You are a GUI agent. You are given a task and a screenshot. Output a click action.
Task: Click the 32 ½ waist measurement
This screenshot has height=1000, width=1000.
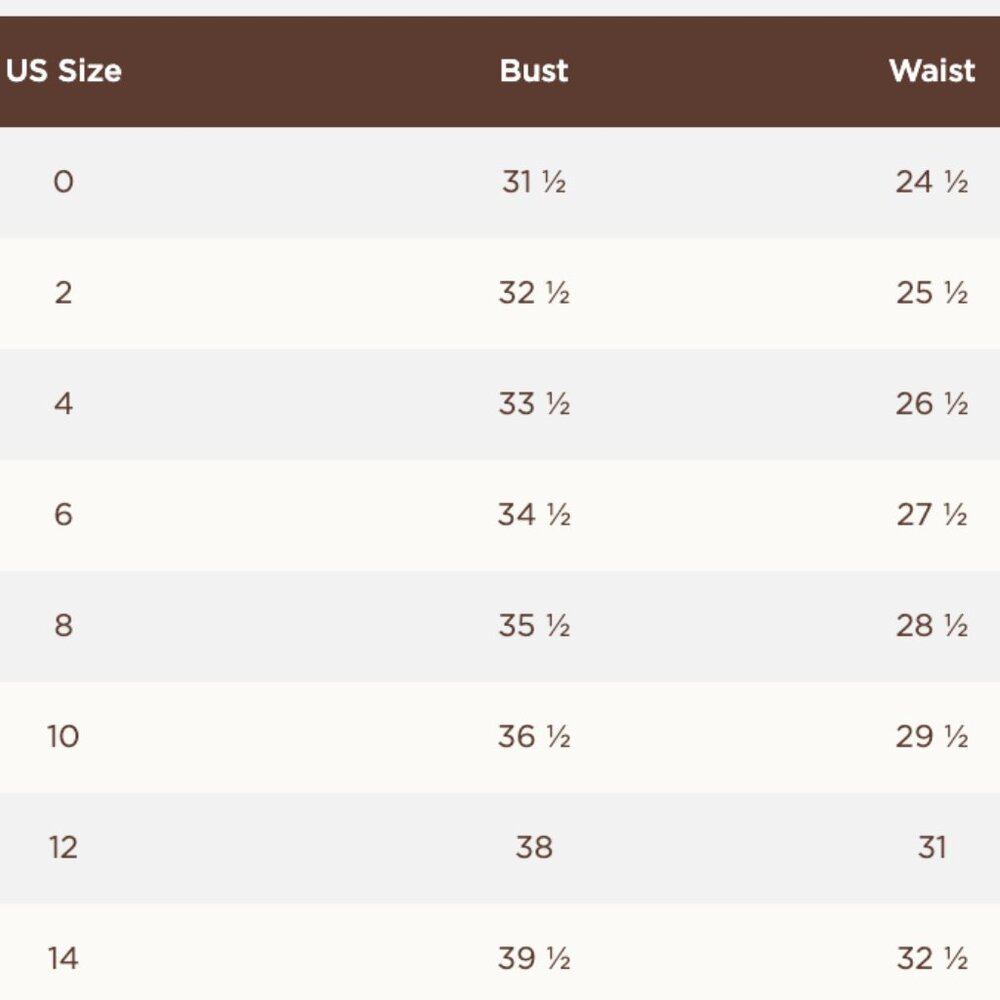(x=932, y=959)
